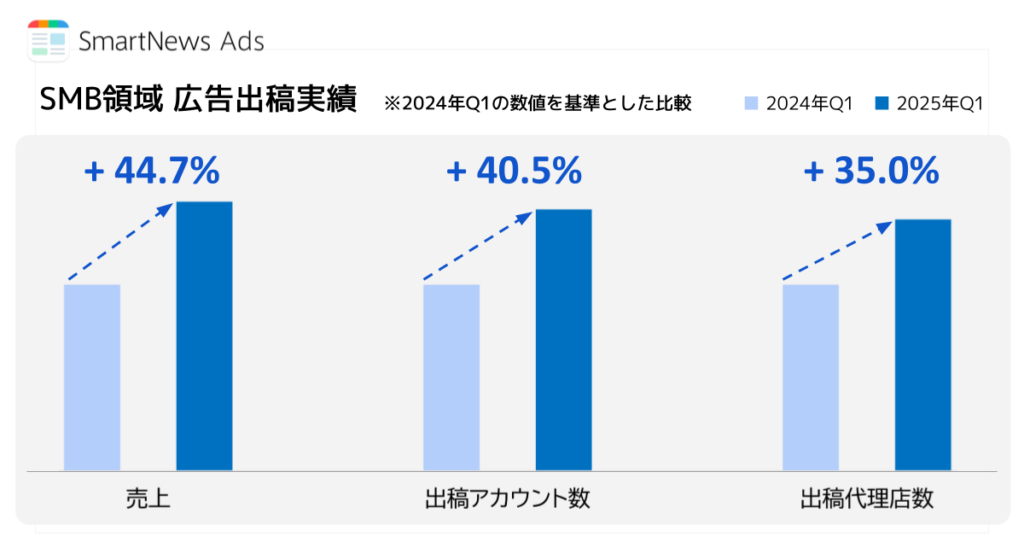This screenshot has width=1024, height=536.
Task: Click the SmartNews Ads logo icon
Action: point(48,40)
